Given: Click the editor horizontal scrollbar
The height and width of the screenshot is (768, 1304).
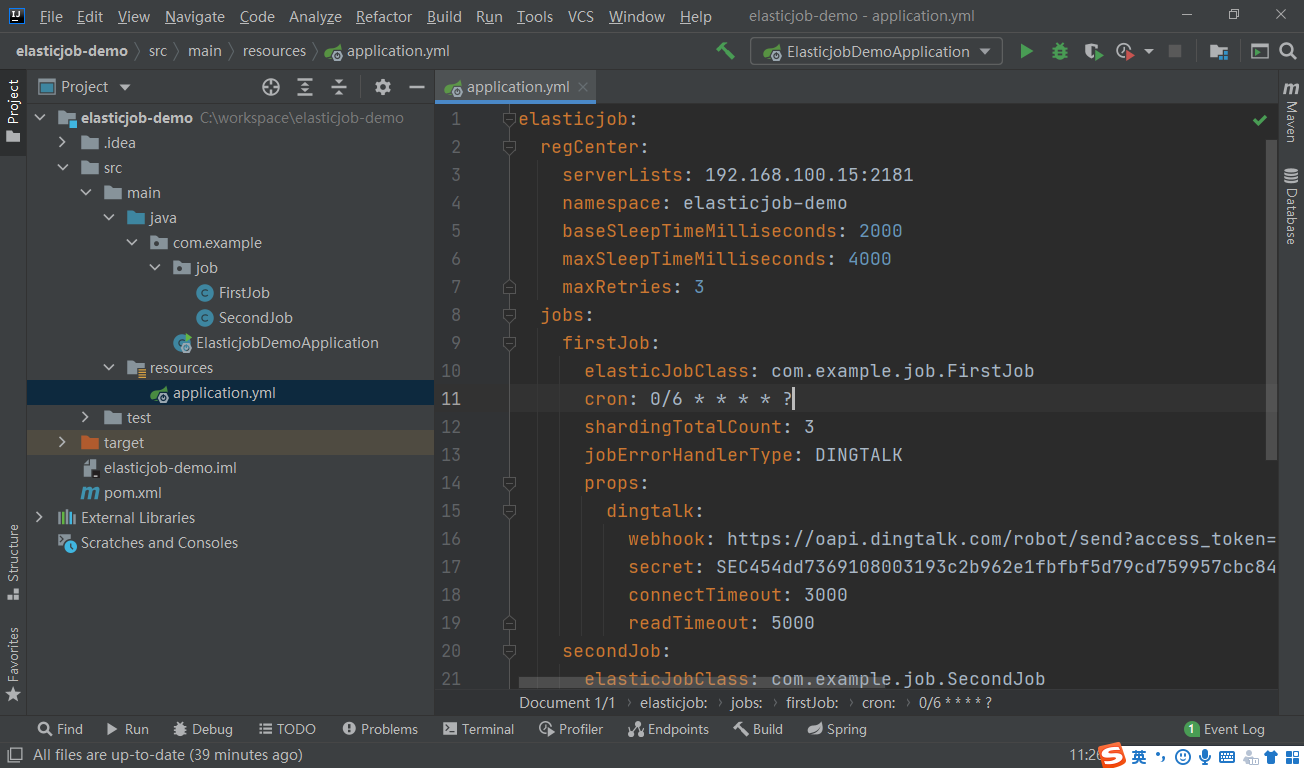Looking at the screenshot, I should pyautogui.click(x=701, y=682).
